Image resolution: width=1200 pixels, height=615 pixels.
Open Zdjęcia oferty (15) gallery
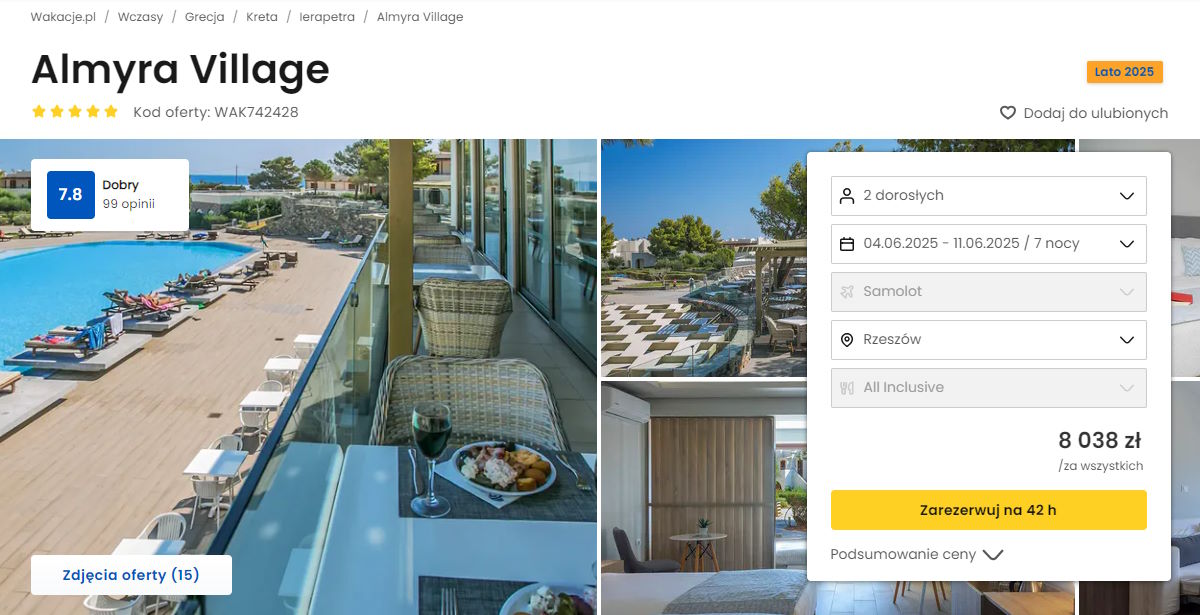point(131,575)
